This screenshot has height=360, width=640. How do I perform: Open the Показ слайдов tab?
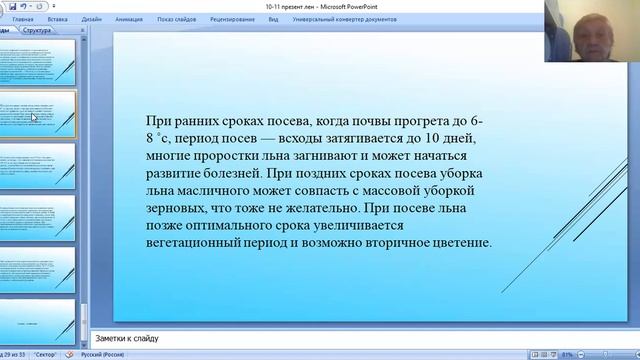click(176, 19)
